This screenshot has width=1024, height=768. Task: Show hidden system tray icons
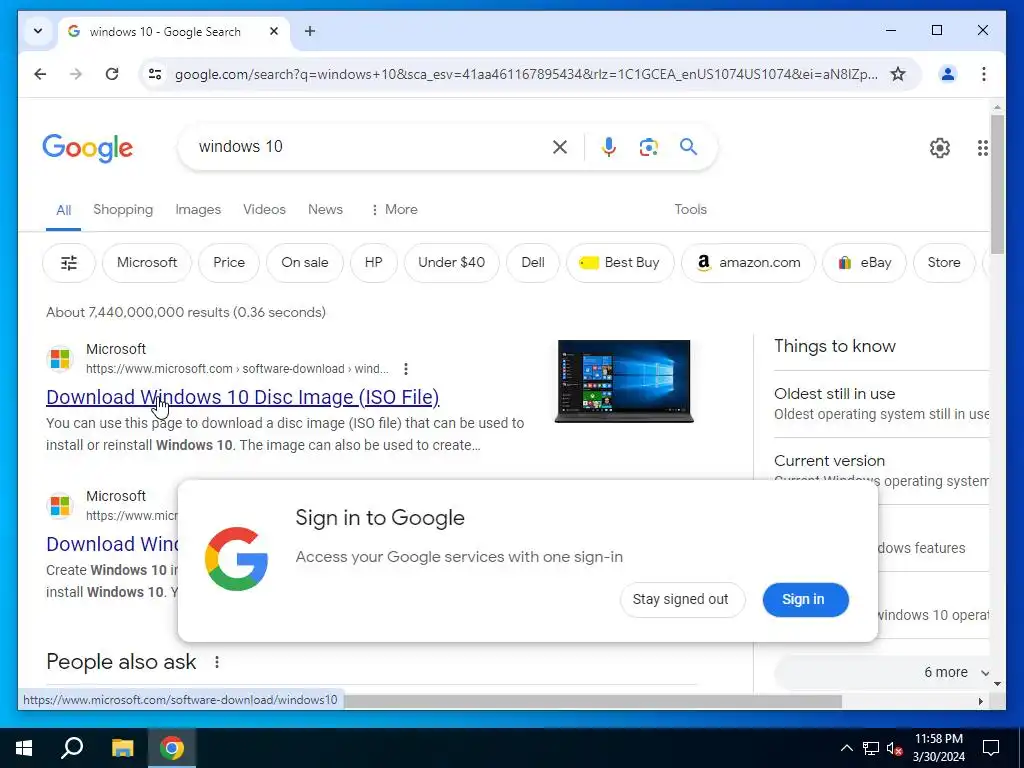pos(846,748)
